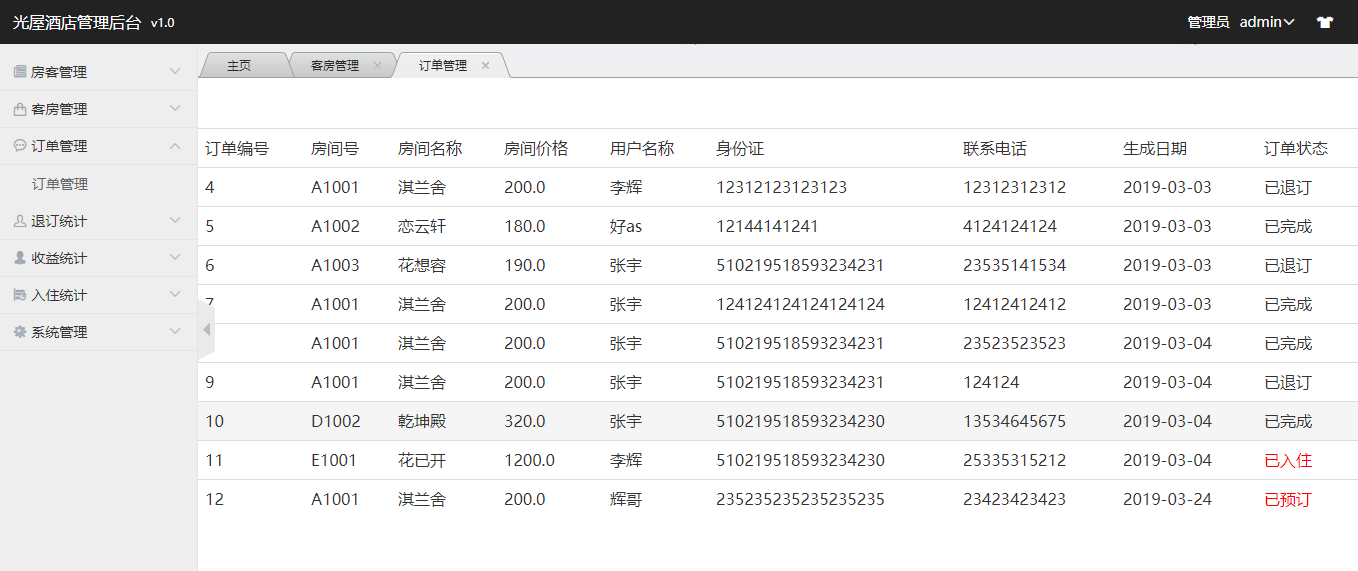Click phone number 4124124124
The width and height of the screenshot is (1358, 571).
[1010, 227]
